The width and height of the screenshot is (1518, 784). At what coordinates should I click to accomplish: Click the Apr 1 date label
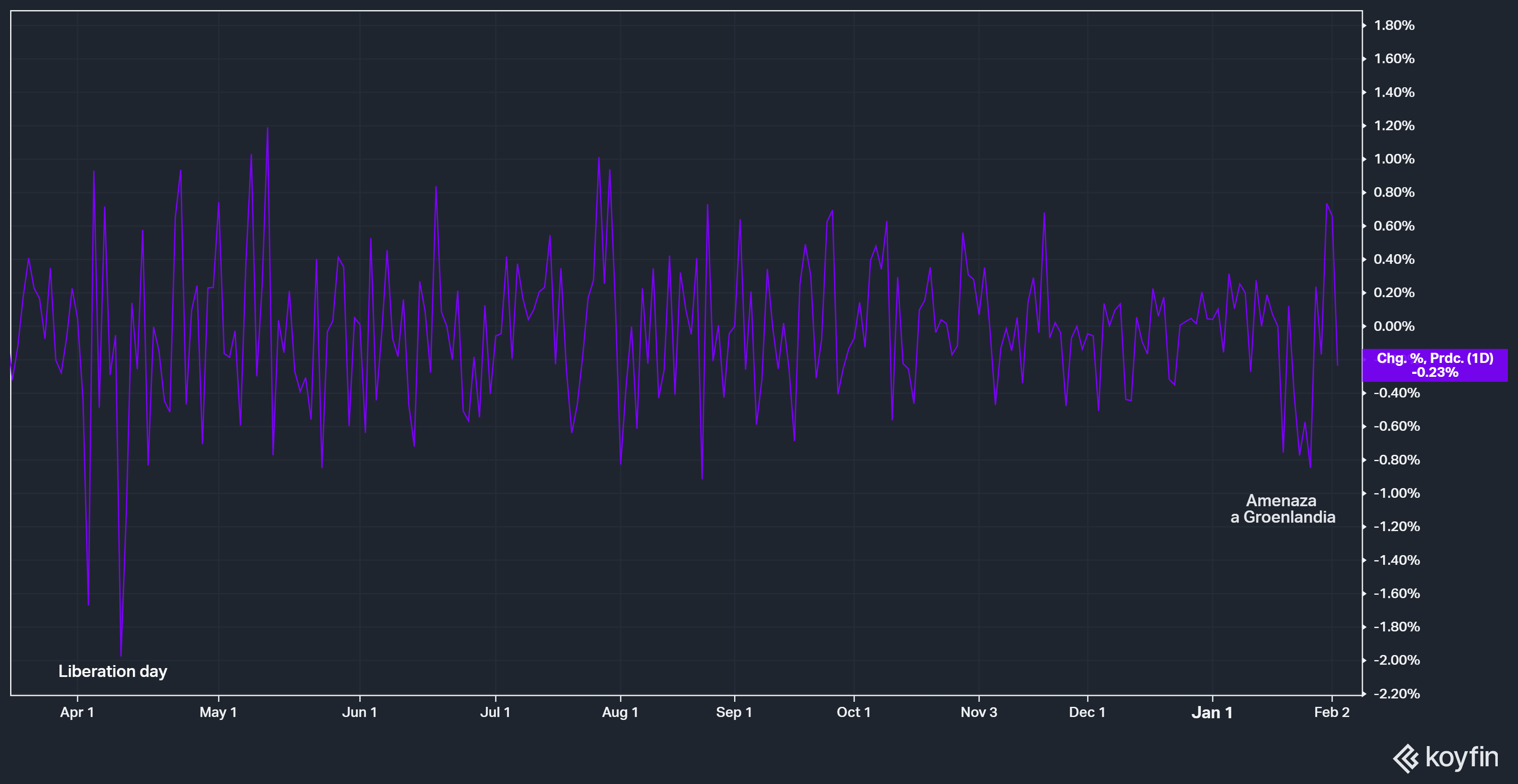click(x=77, y=712)
